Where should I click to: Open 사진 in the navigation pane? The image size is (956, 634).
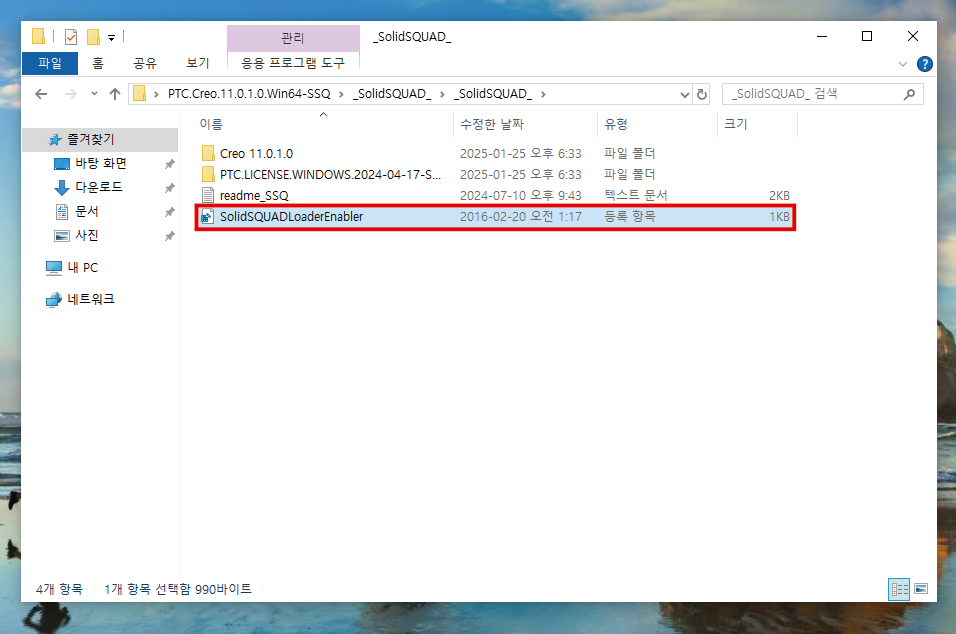pyautogui.click(x=87, y=235)
